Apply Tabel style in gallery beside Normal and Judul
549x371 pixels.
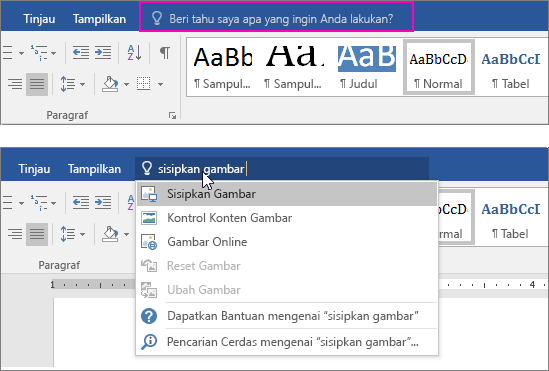click(511, 68)
